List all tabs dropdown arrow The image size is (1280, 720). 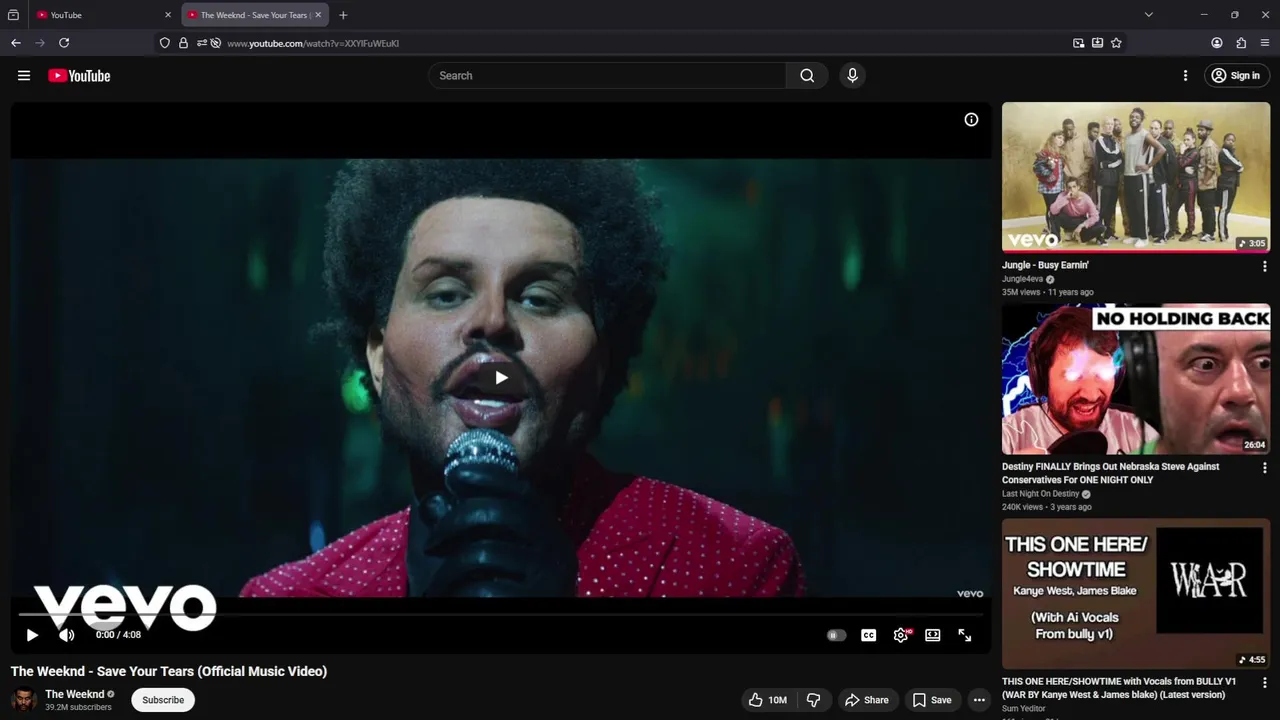click(x=1148, y=15)
